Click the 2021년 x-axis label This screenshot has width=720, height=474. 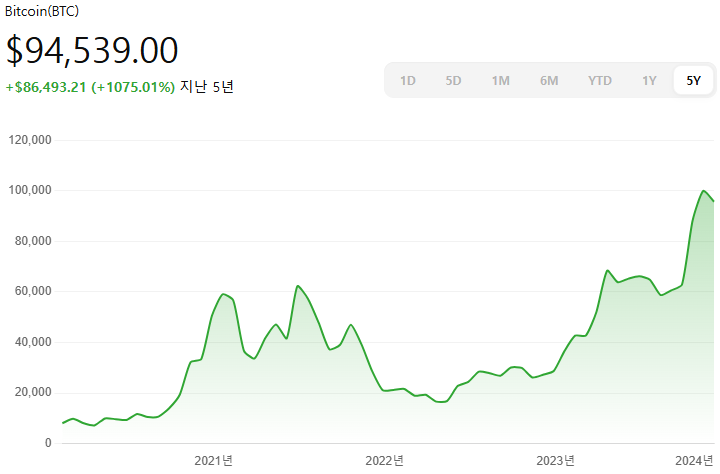pos(214,461)
